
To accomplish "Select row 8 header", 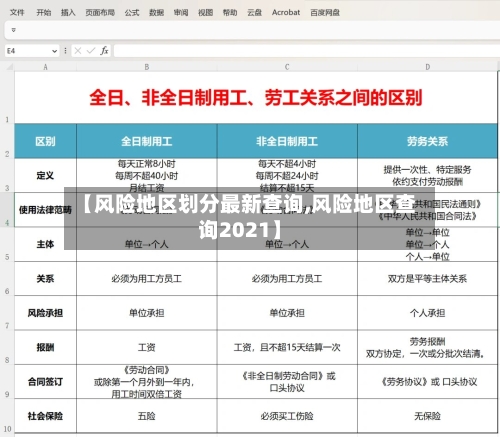I will pos(7,347).
